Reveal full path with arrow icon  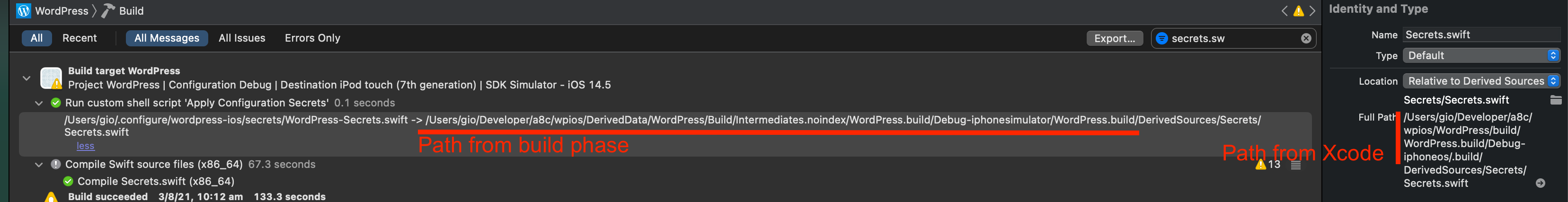click(x=1540, y=183)
